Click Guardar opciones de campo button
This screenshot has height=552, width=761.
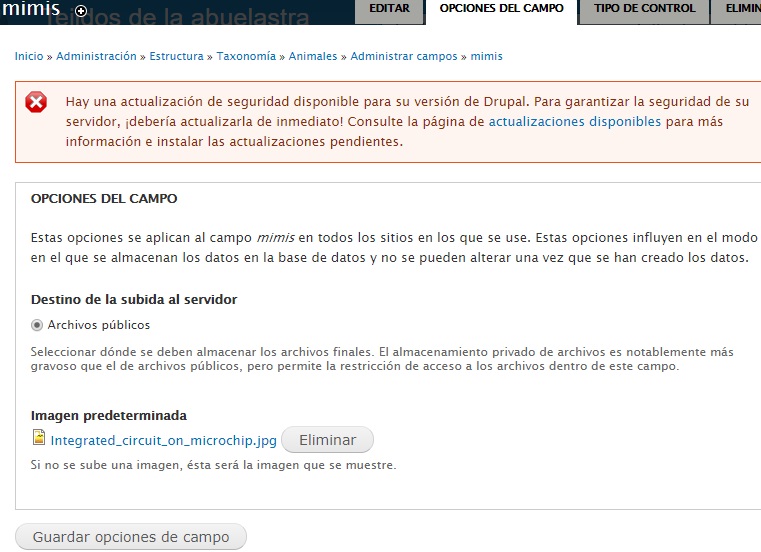(131, 537)
